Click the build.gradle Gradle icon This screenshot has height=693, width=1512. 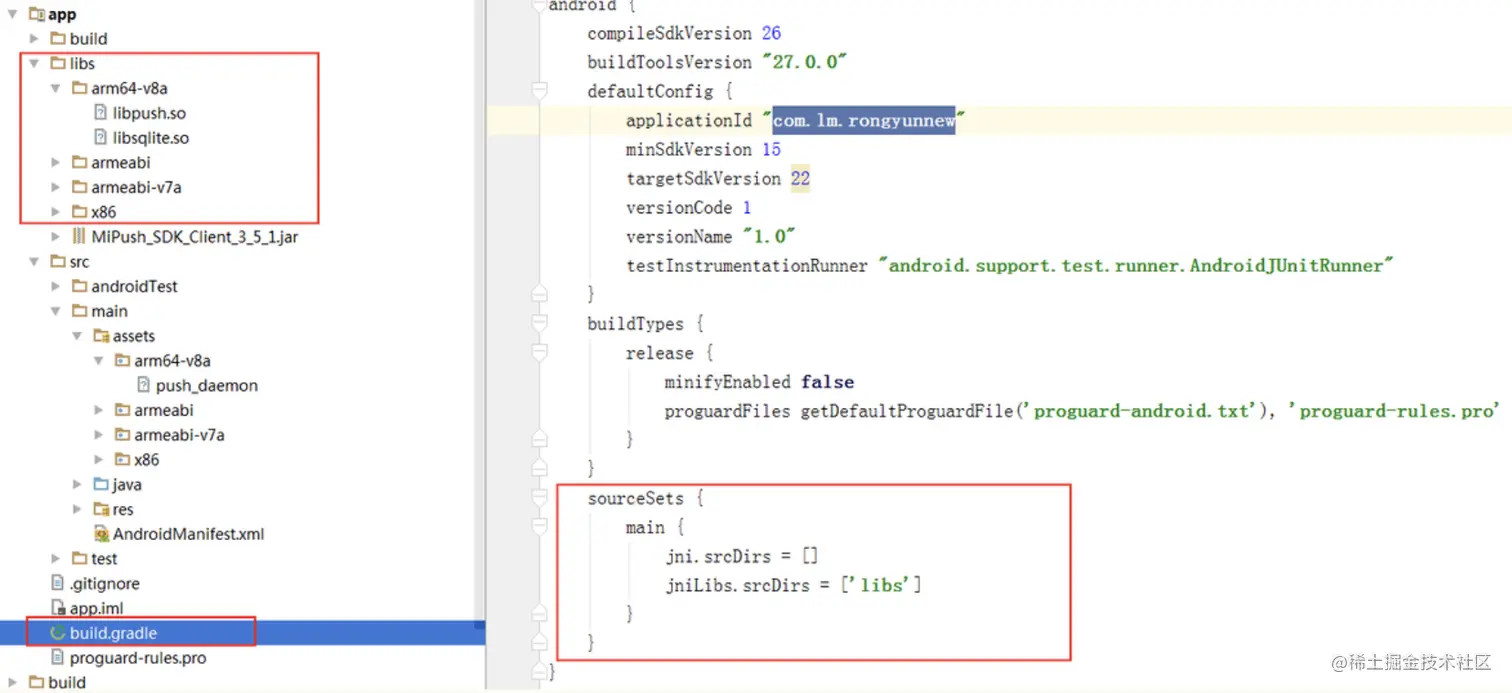click(57, 633)
